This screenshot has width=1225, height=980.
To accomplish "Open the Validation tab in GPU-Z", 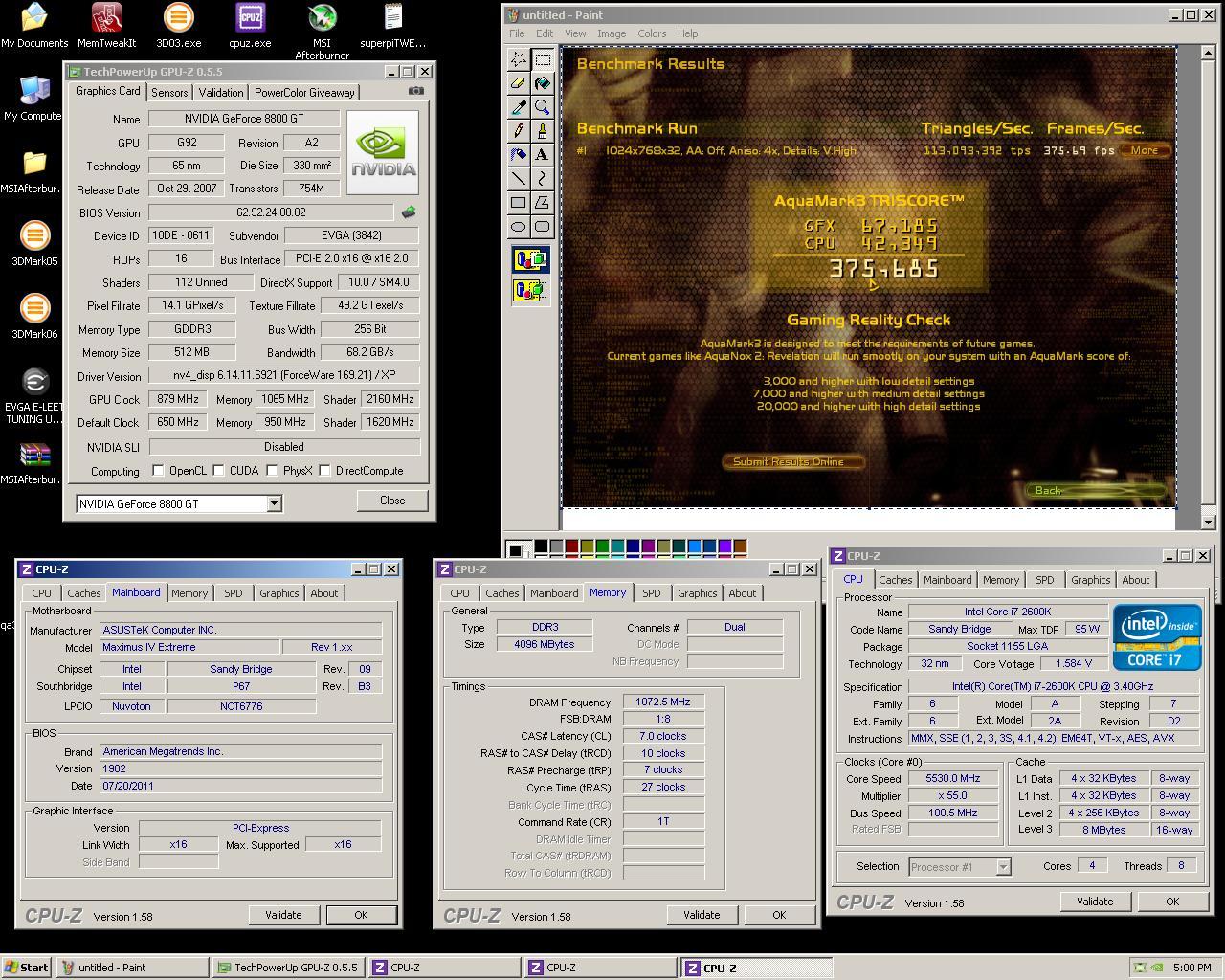I will (221, 93).
